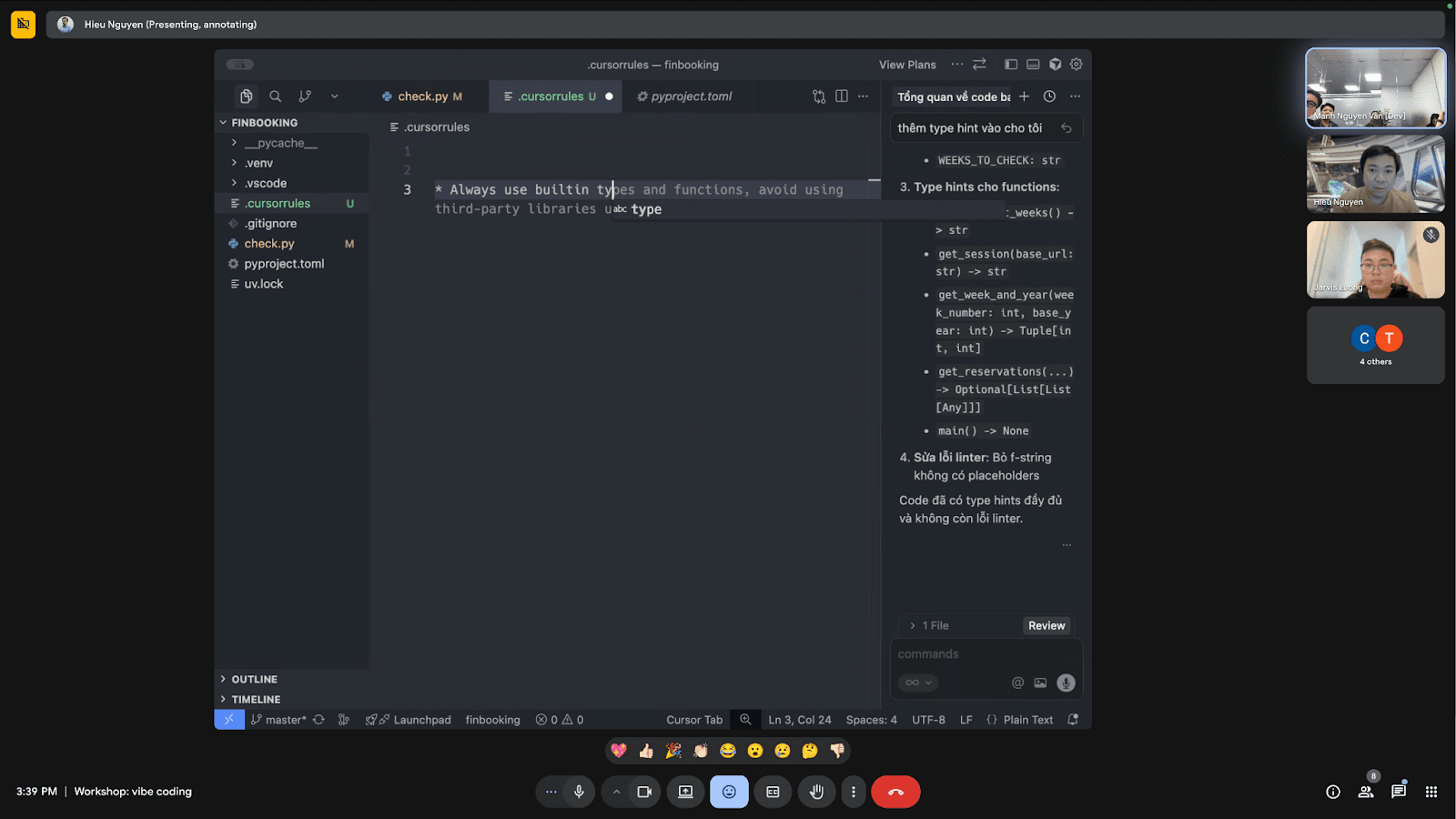The width and height of the screenshot is (1456, 819).
Task: Turn on the meeting camera
Action: (x=644, y=792)
